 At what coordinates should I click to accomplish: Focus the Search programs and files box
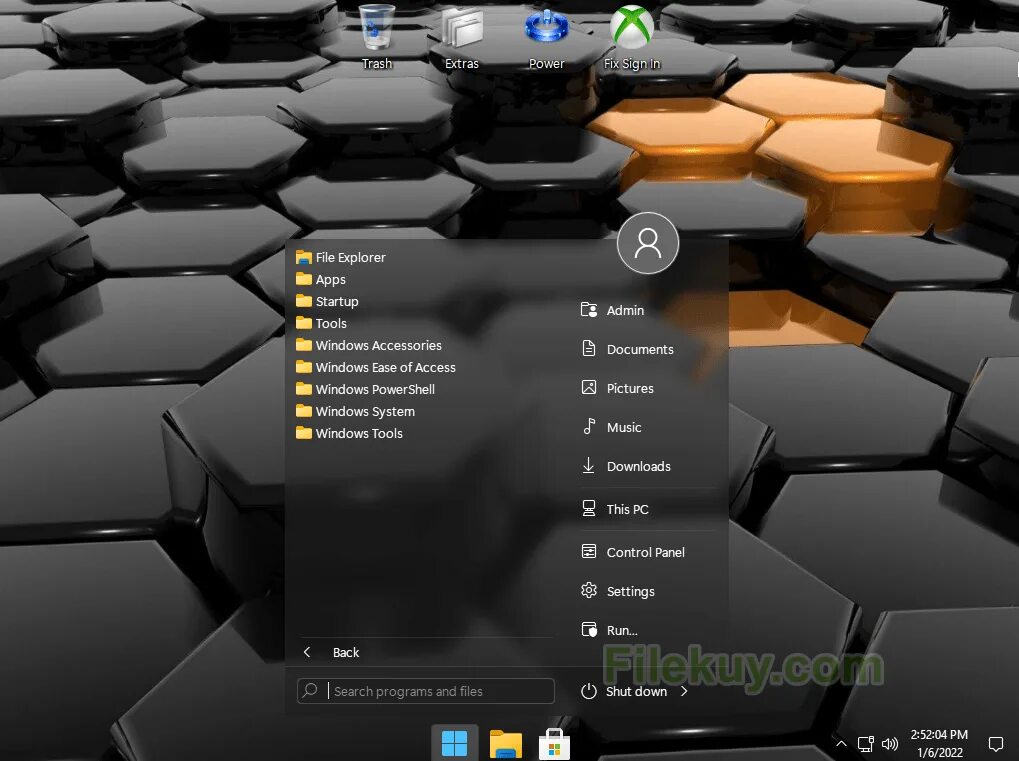pos(426,691)
